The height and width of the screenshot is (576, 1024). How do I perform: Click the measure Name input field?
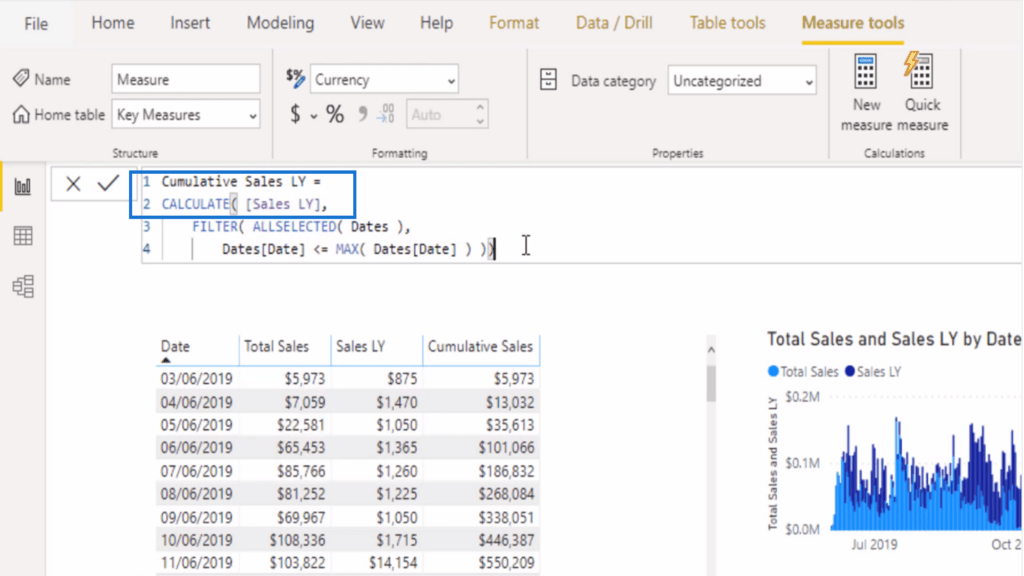186,80
